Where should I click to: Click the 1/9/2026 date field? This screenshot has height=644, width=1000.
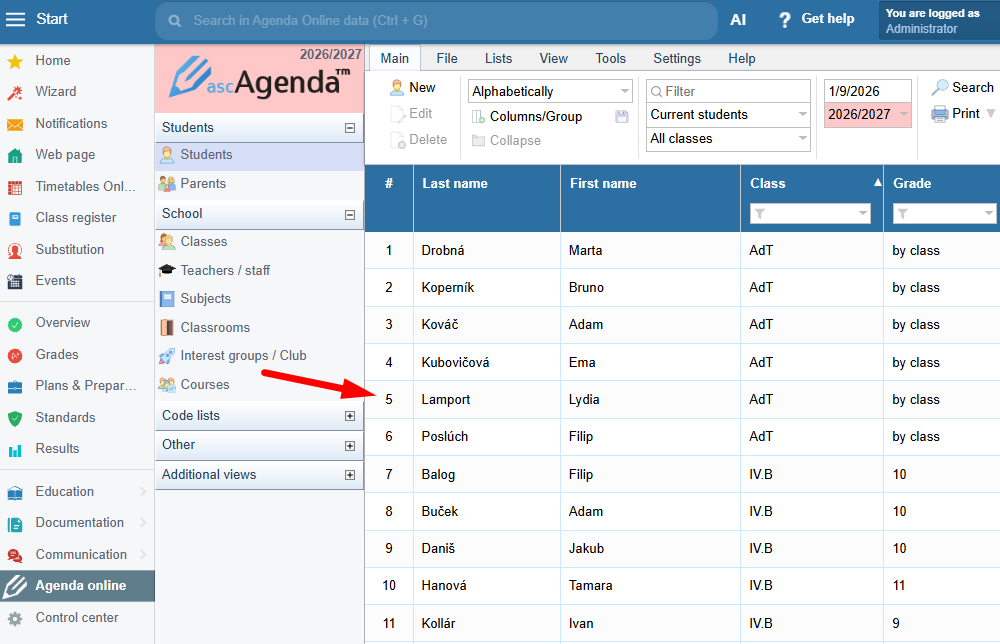867,91
